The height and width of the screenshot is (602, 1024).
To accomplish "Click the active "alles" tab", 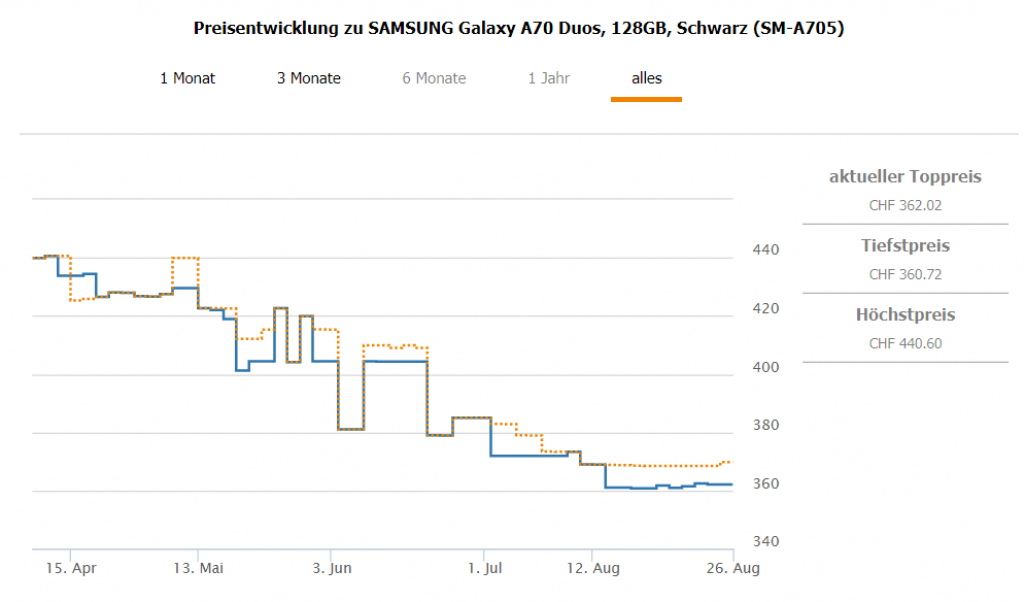I will 646,78.
